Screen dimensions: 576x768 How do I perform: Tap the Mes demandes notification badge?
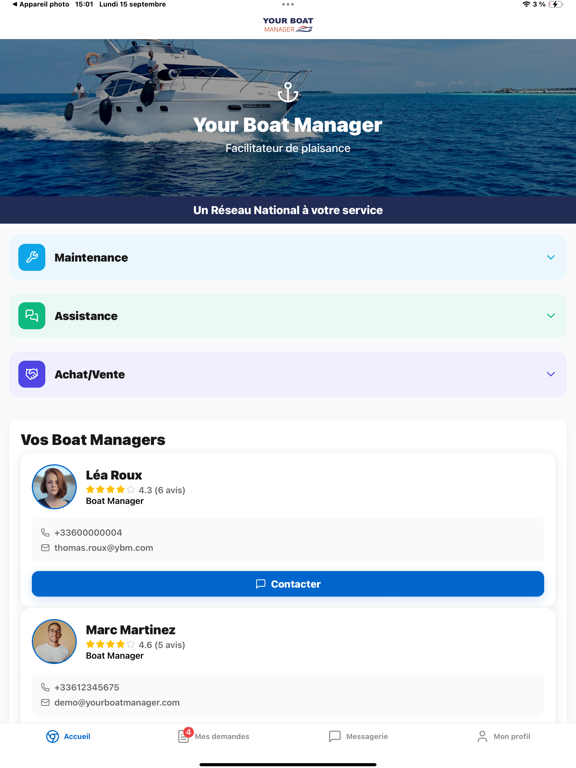(x=189, y=732)
